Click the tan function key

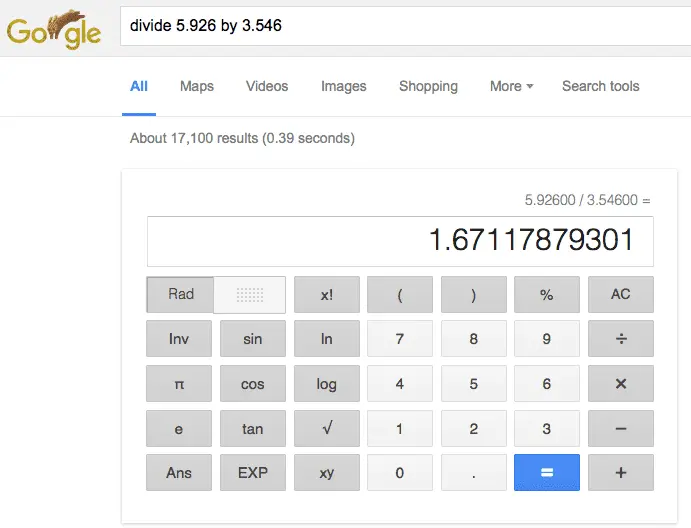[x=253, y=428]
